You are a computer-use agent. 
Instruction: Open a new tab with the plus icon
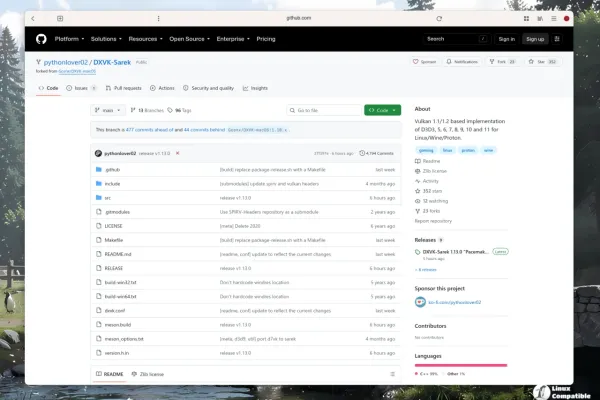click(x=60, y=18)
